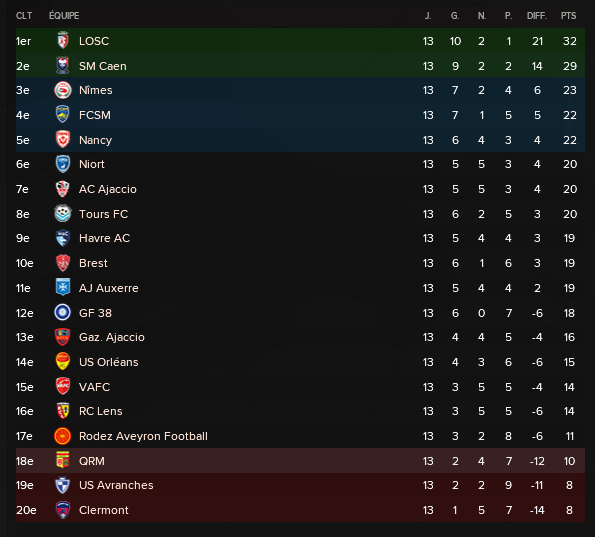This screenshot has height=537, width=595.
Task: Select the US Avranches table row
Action: tap(300, 485)
